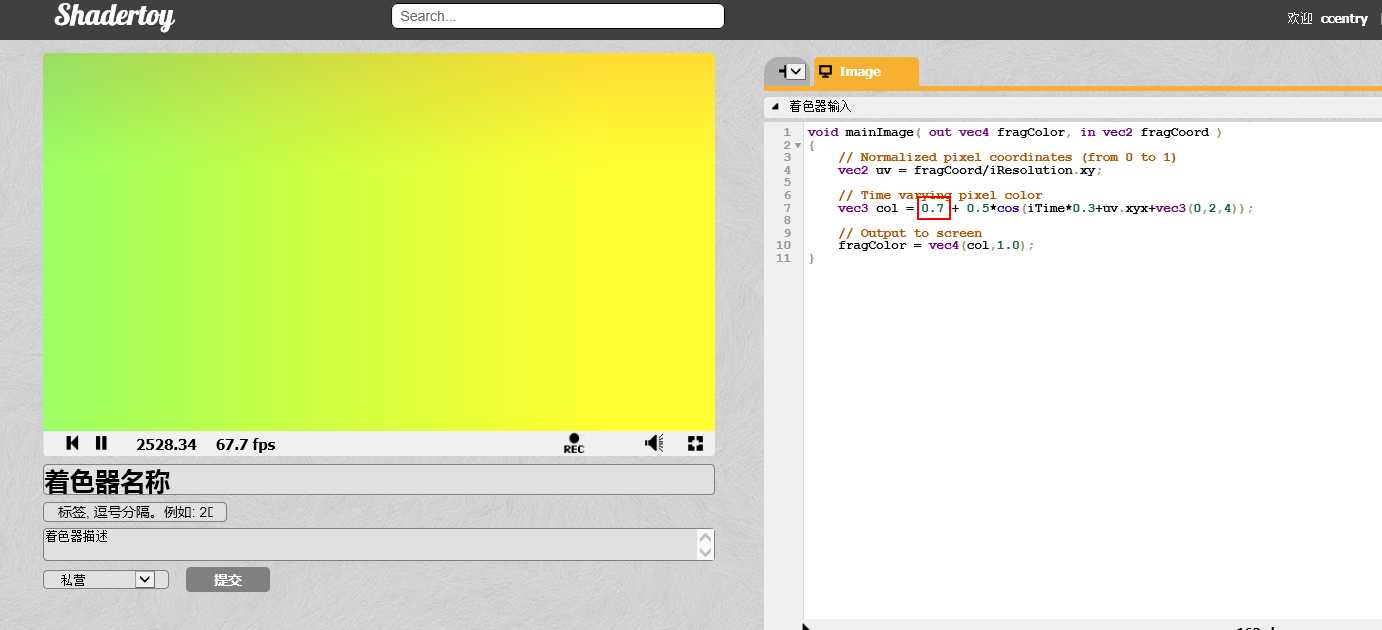Click the tags input field

(x=135, y=512)
